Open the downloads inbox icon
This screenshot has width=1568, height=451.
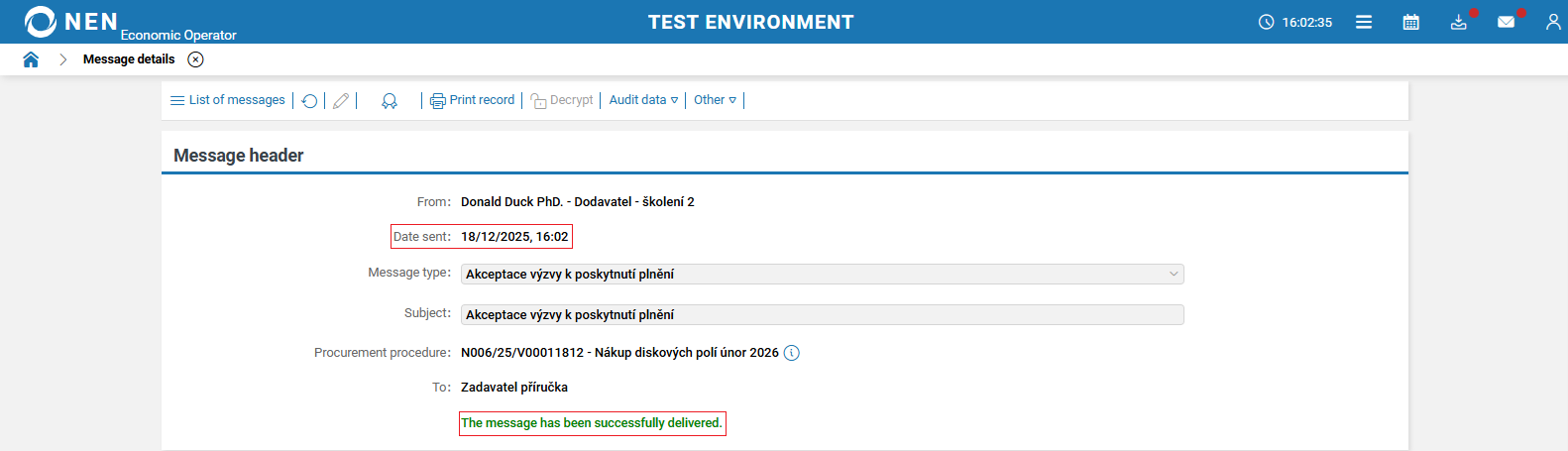(x=1459, y=22)
